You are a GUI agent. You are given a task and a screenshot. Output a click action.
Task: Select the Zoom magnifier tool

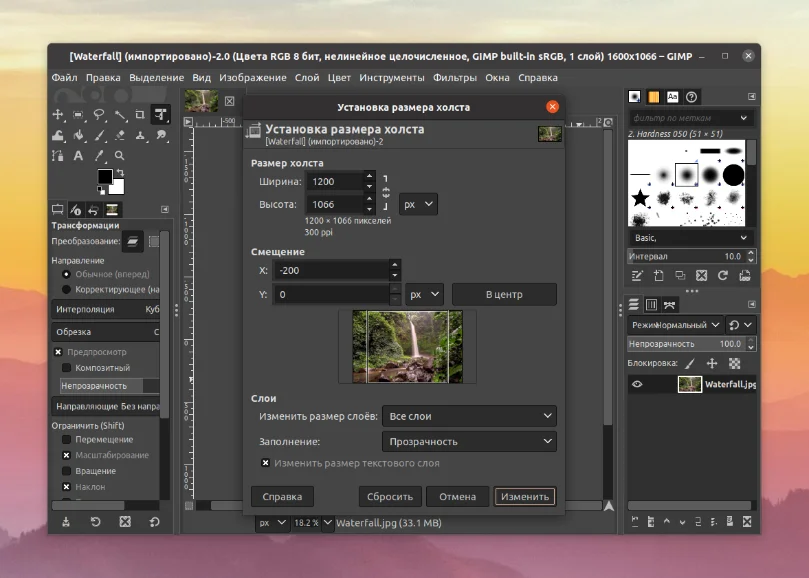coord(120,156)
